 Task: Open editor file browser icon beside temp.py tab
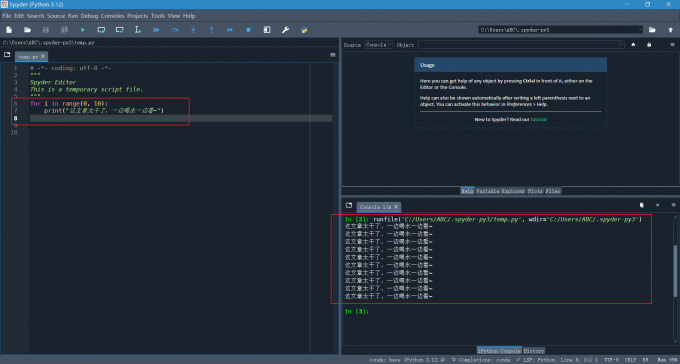pos(7,55)
